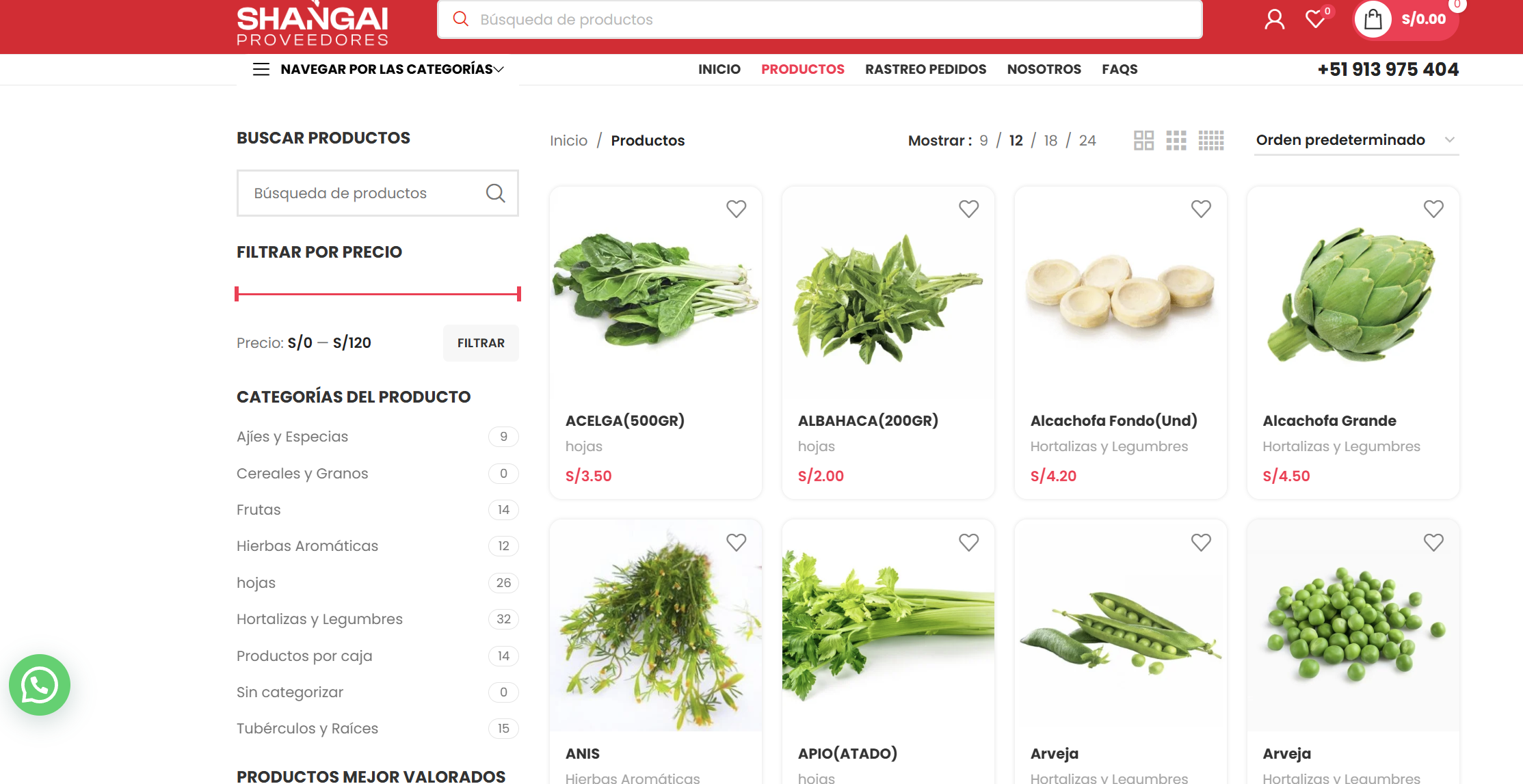Image resolution: width=1523 pixels, height=784 pixels.
Task: Switch to four-column grid view
Action: click(x=1211, y=140)
